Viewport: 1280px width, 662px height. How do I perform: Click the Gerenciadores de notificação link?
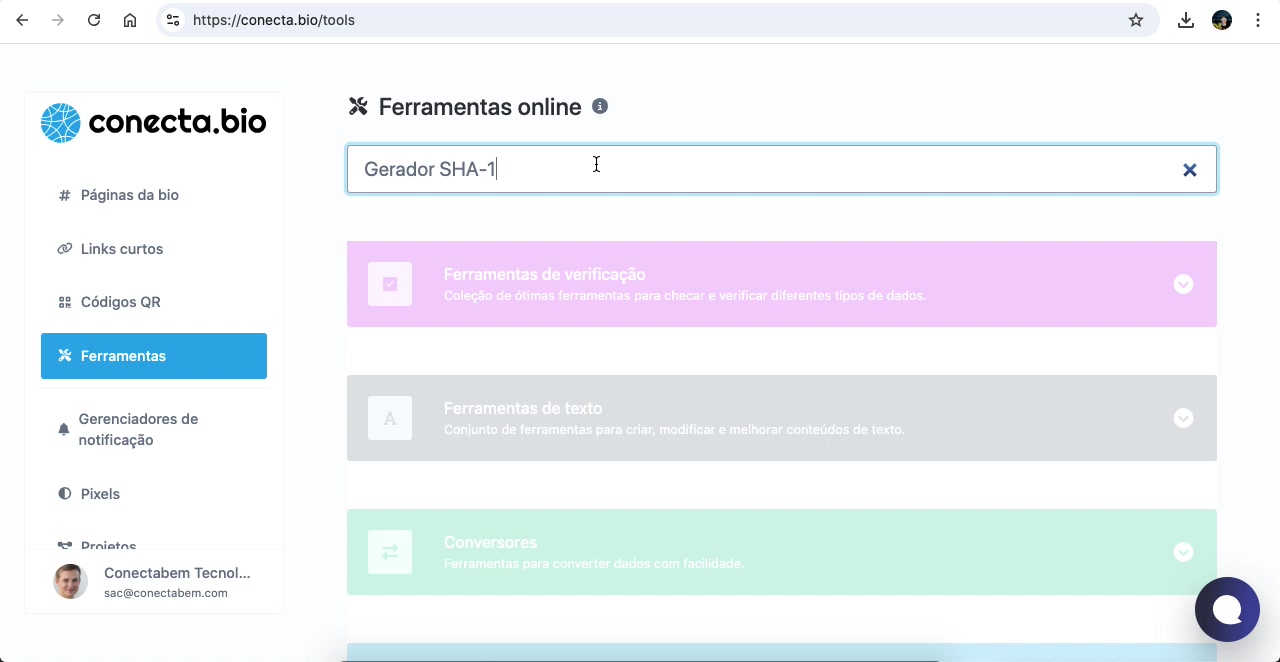coord(138,428)
